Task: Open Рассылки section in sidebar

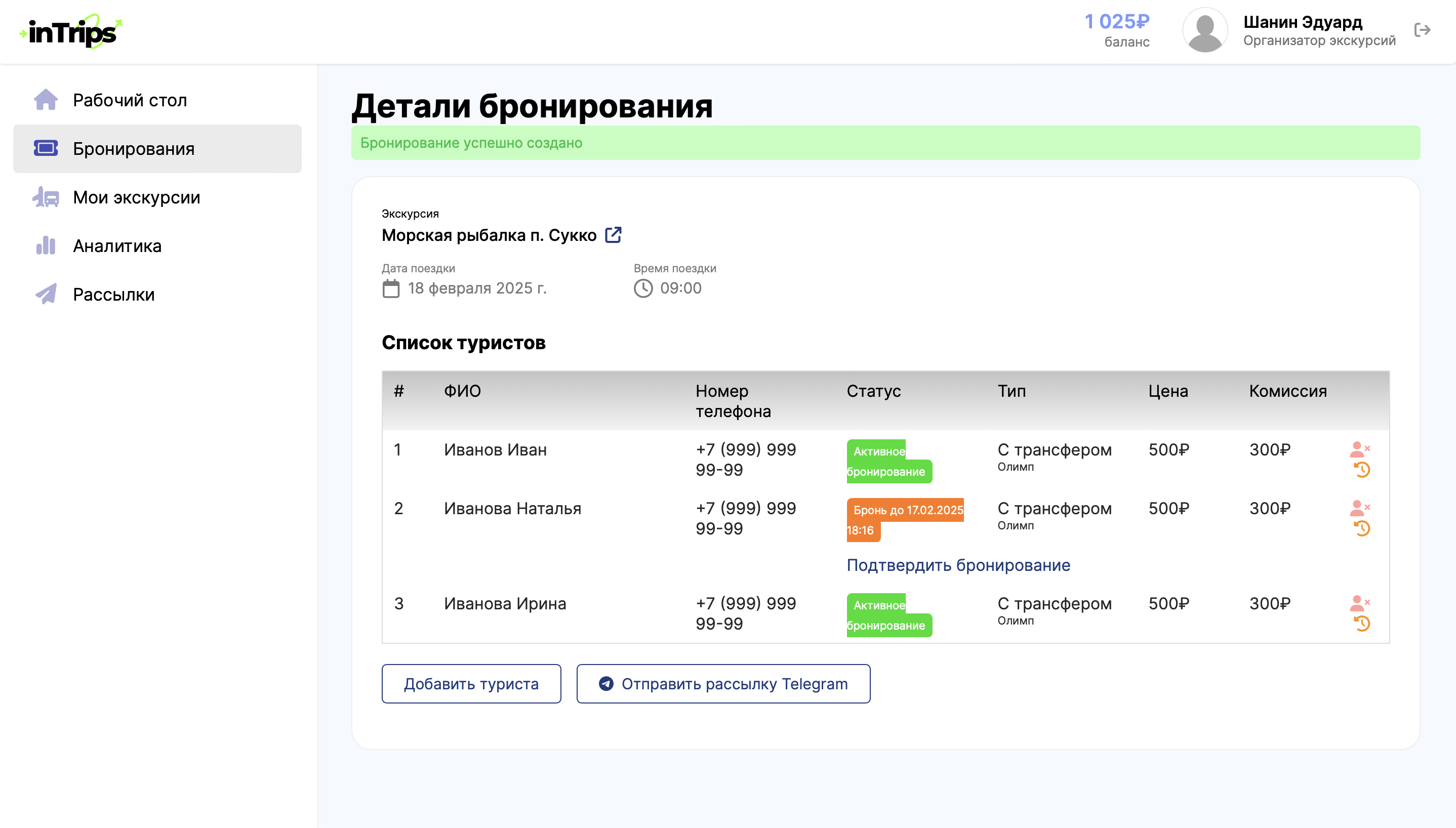Action: (x=114, y=295)
